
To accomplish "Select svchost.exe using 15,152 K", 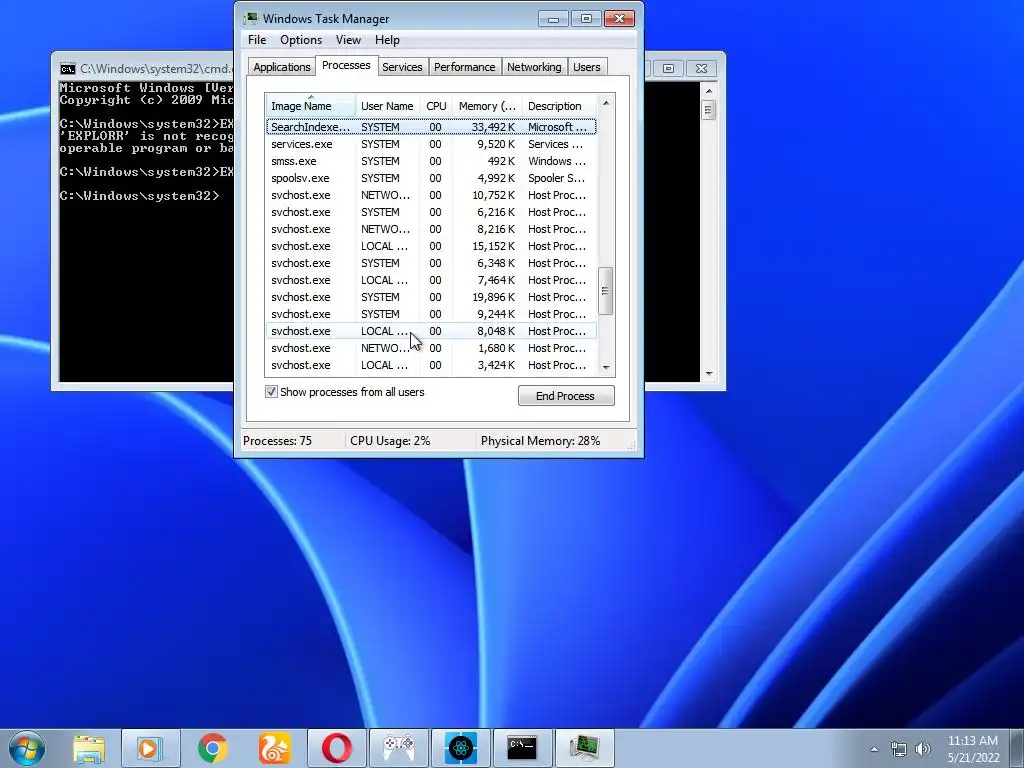I will 431,246.
